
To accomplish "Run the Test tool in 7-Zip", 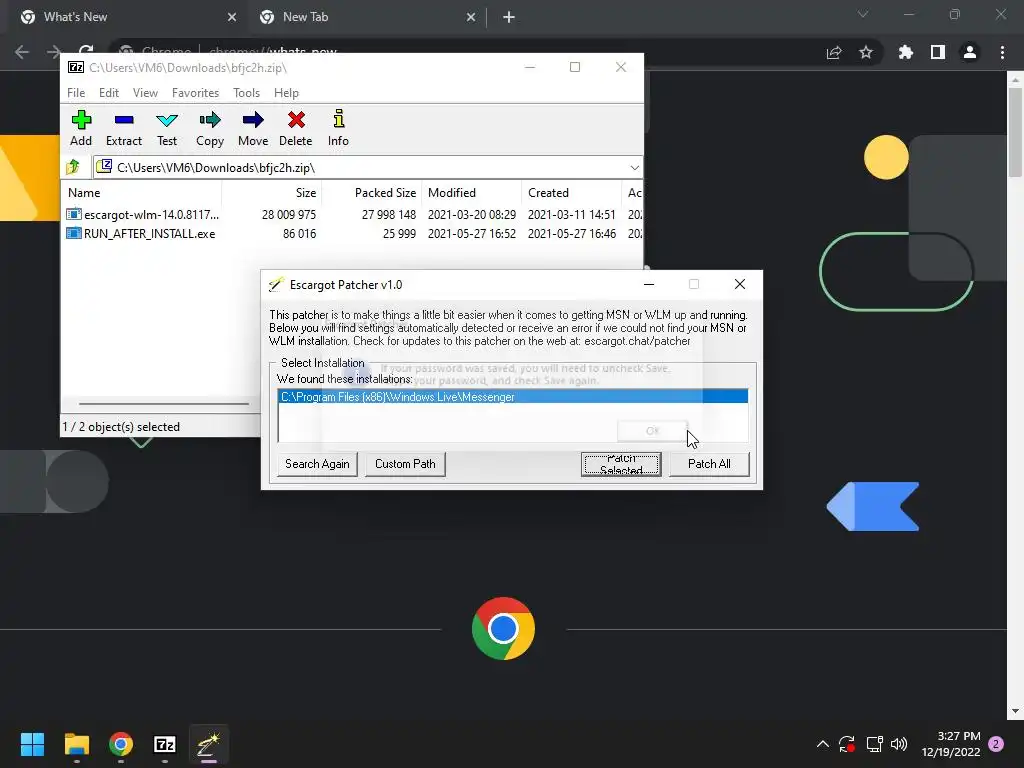I will pos(167,128).
